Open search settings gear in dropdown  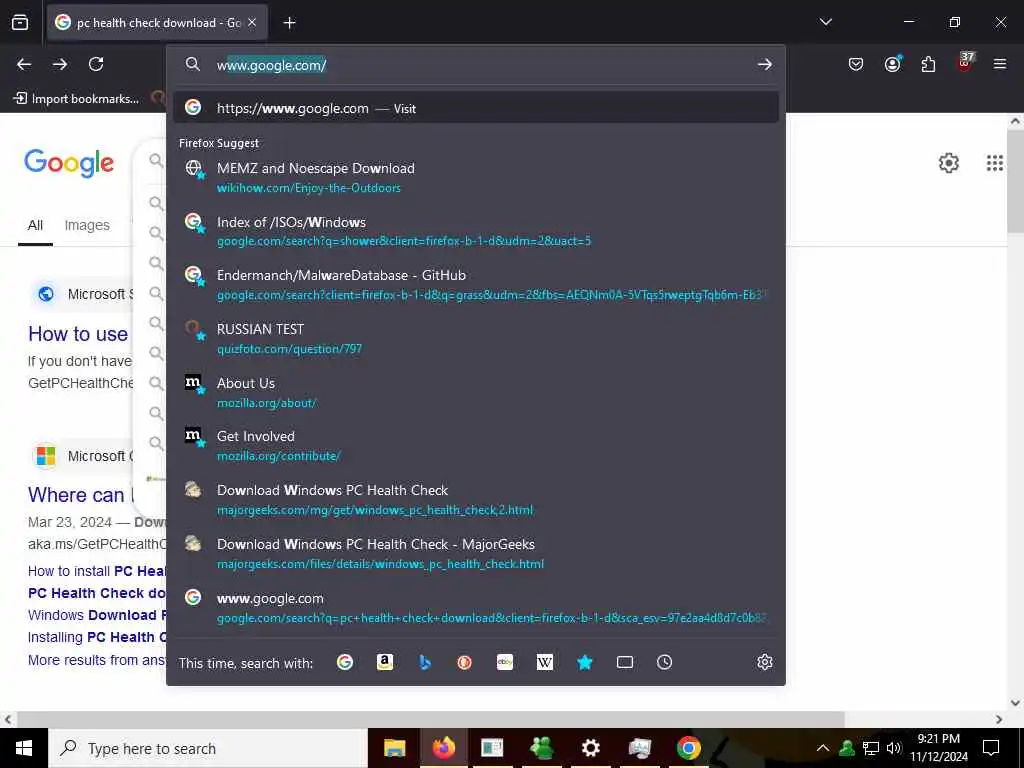(765, 662)
